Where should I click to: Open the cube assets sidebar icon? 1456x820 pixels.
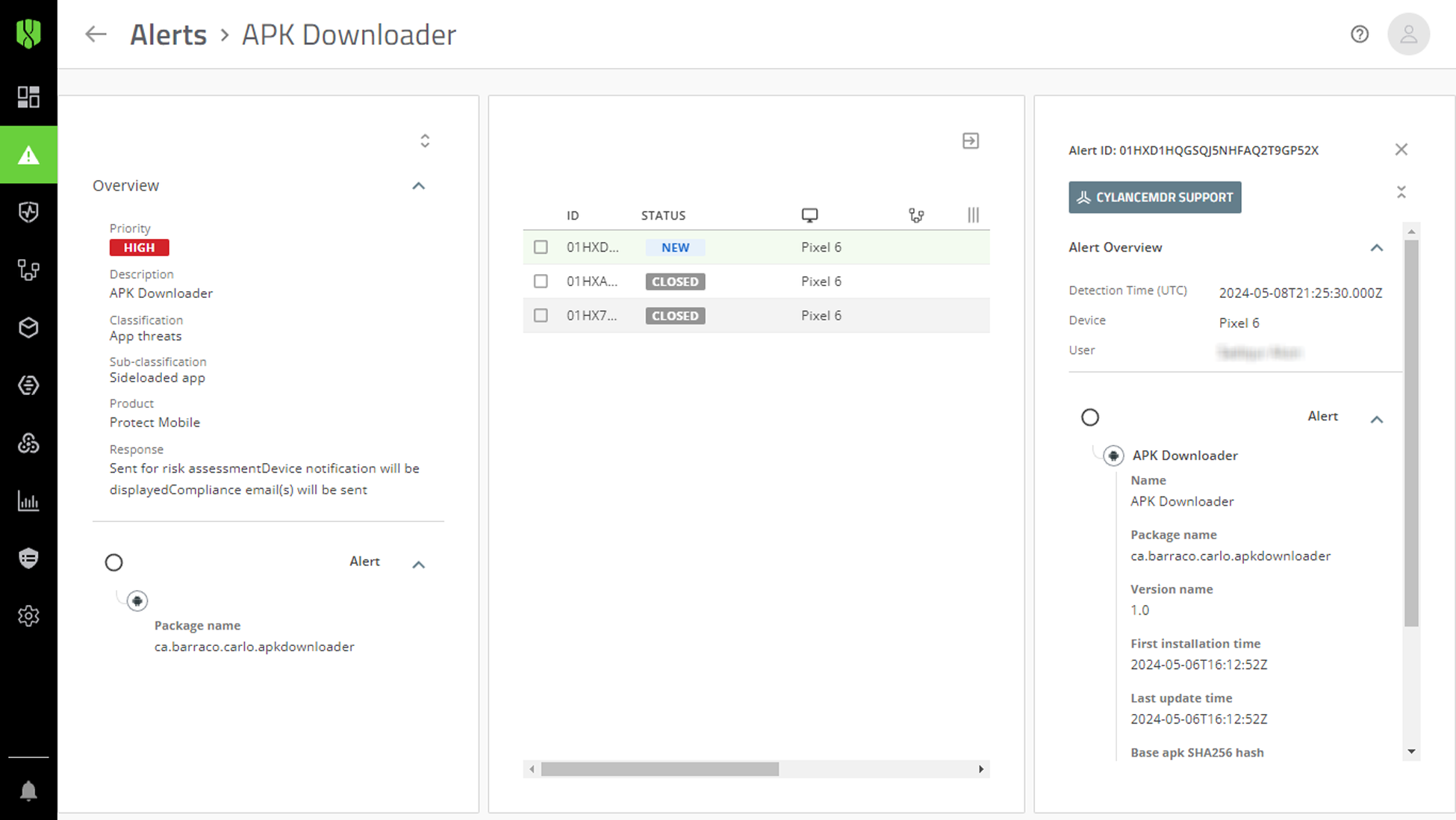pyautogui.click(x=28, y=327)
